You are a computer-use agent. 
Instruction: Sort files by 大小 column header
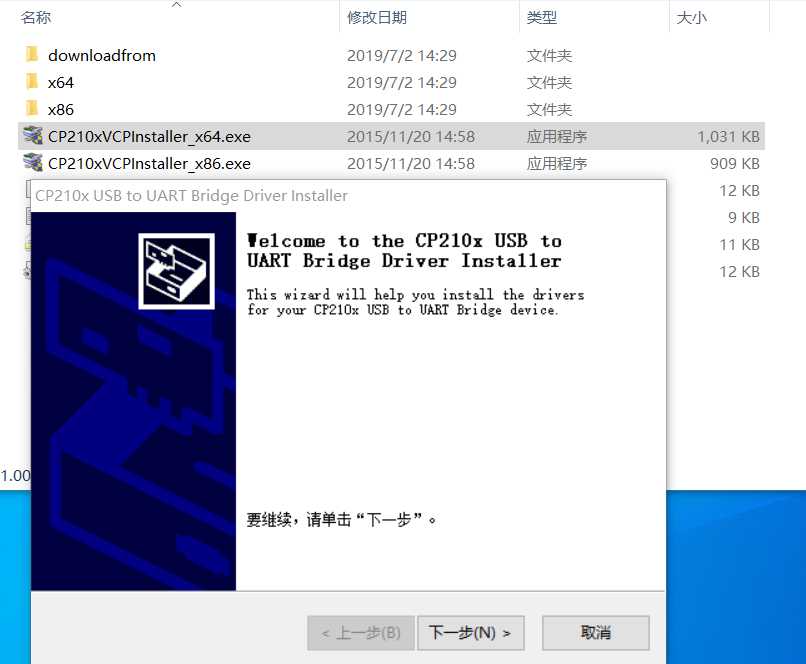coord(691,17)
